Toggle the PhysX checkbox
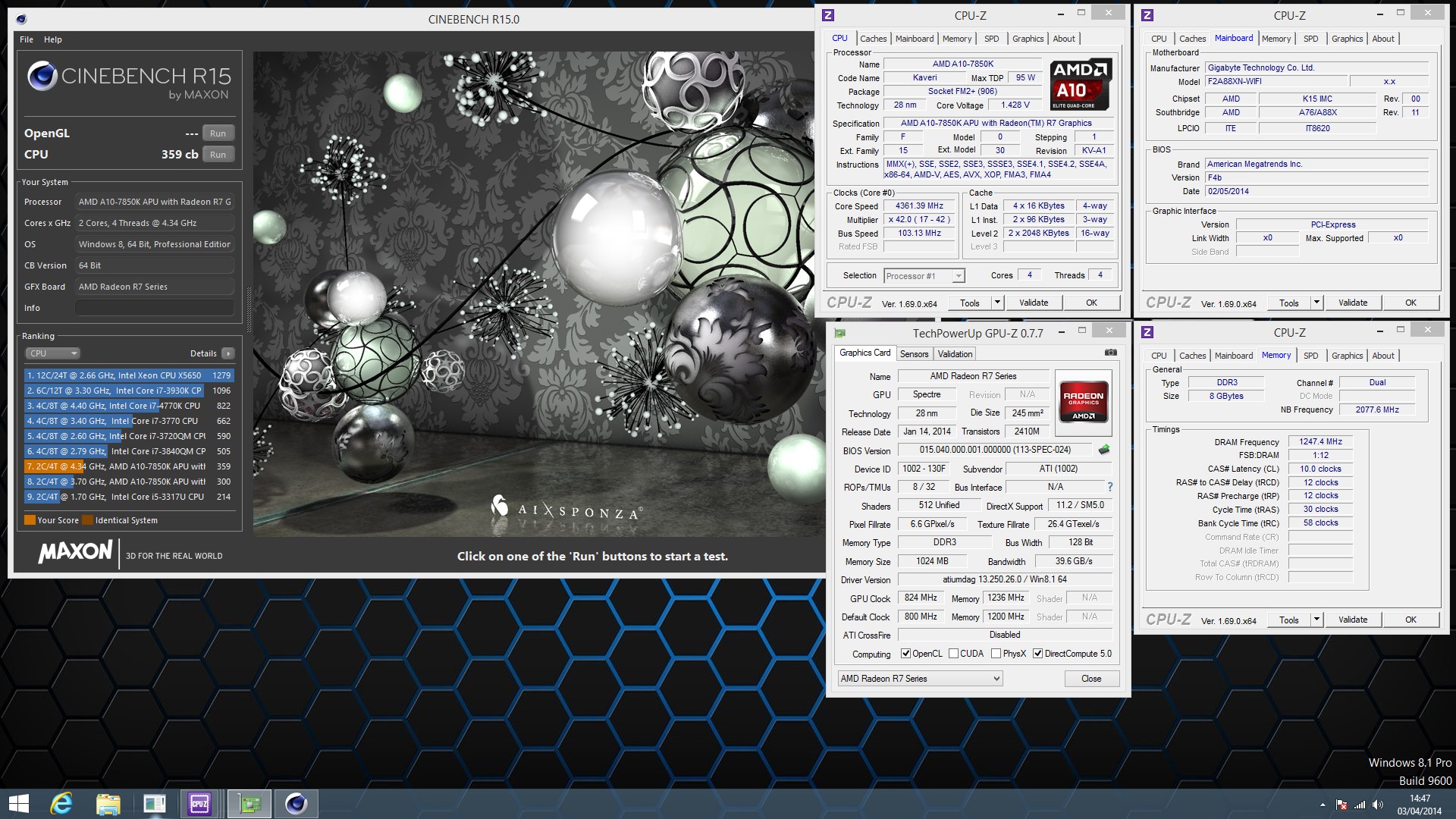 [996, 654]
